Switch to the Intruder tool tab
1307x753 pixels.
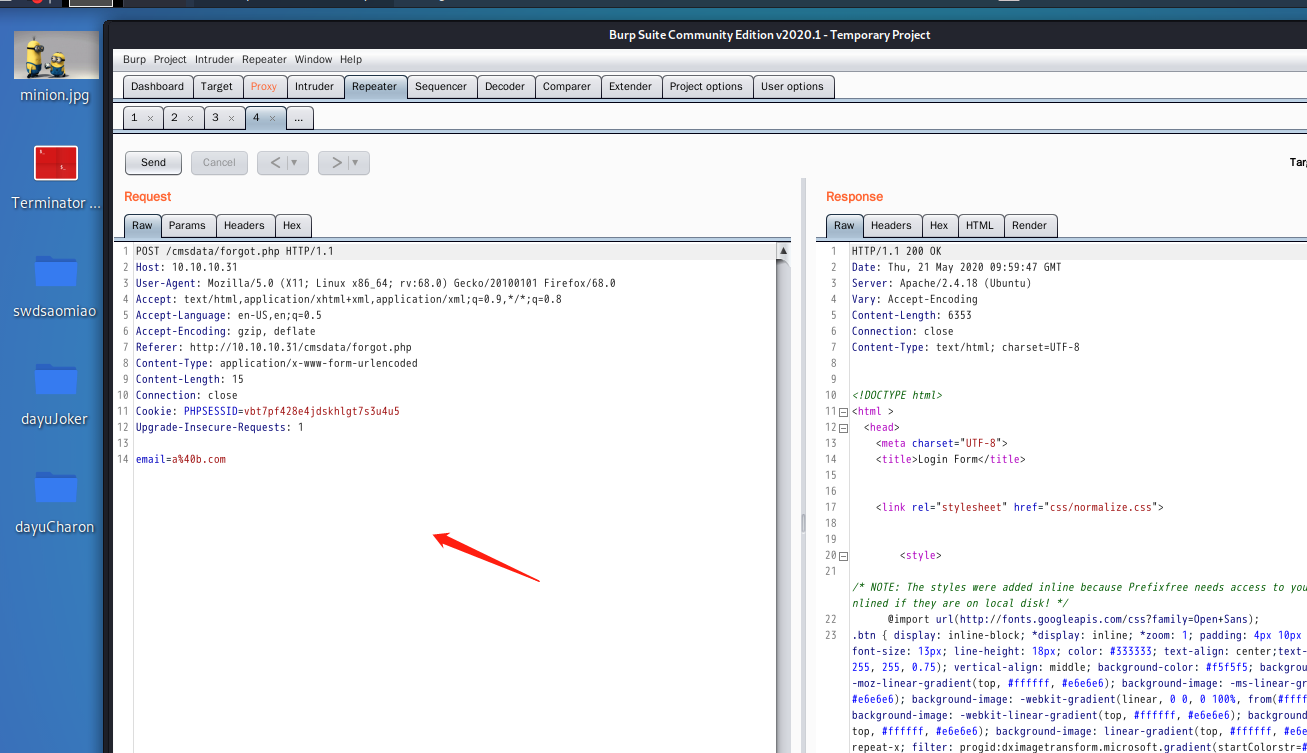(x=314, y=86)
